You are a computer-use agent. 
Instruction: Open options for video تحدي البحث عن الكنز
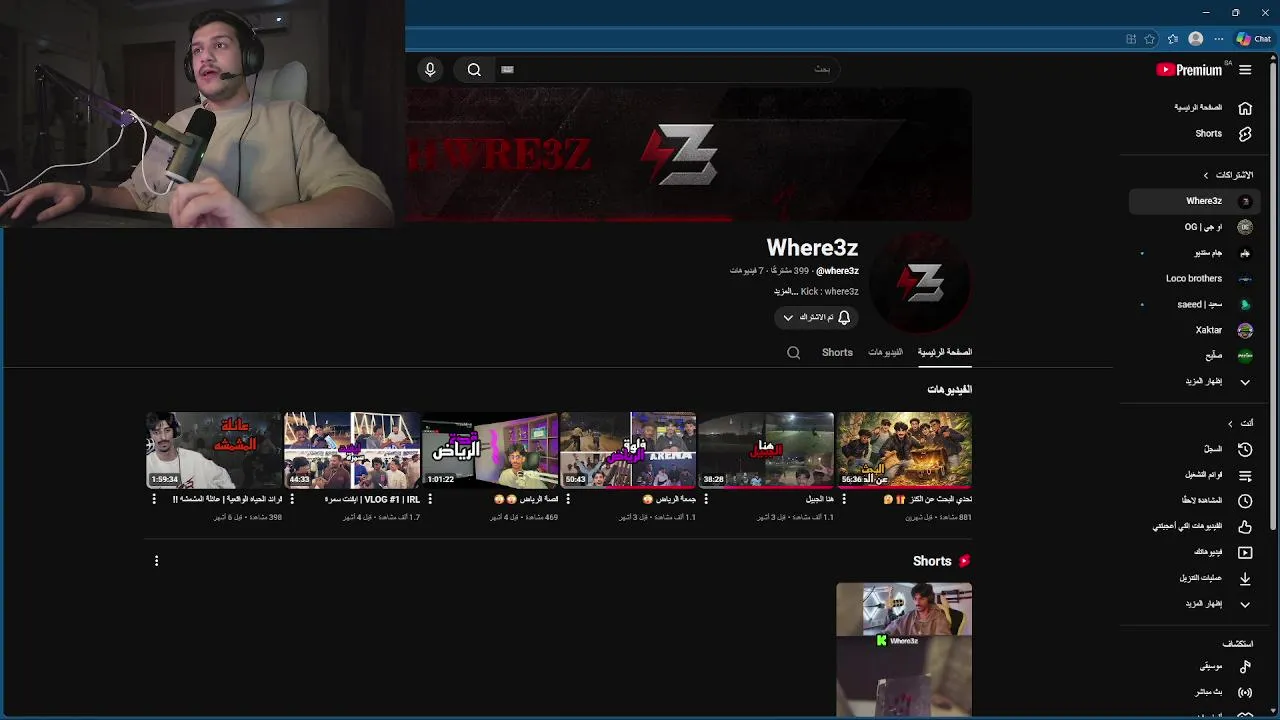click(844, 499)
